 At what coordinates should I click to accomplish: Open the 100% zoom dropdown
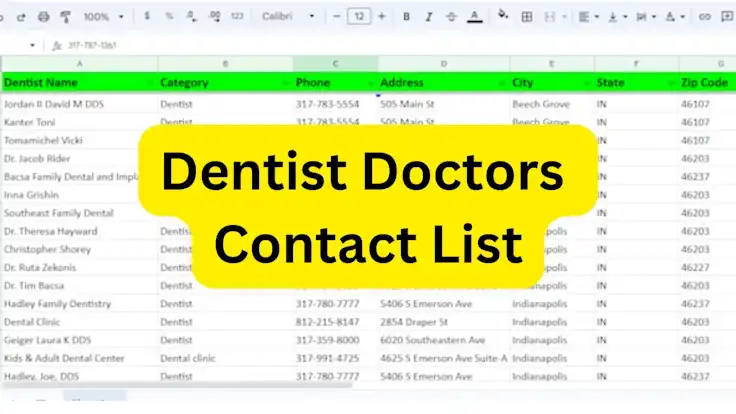[104, 17]
